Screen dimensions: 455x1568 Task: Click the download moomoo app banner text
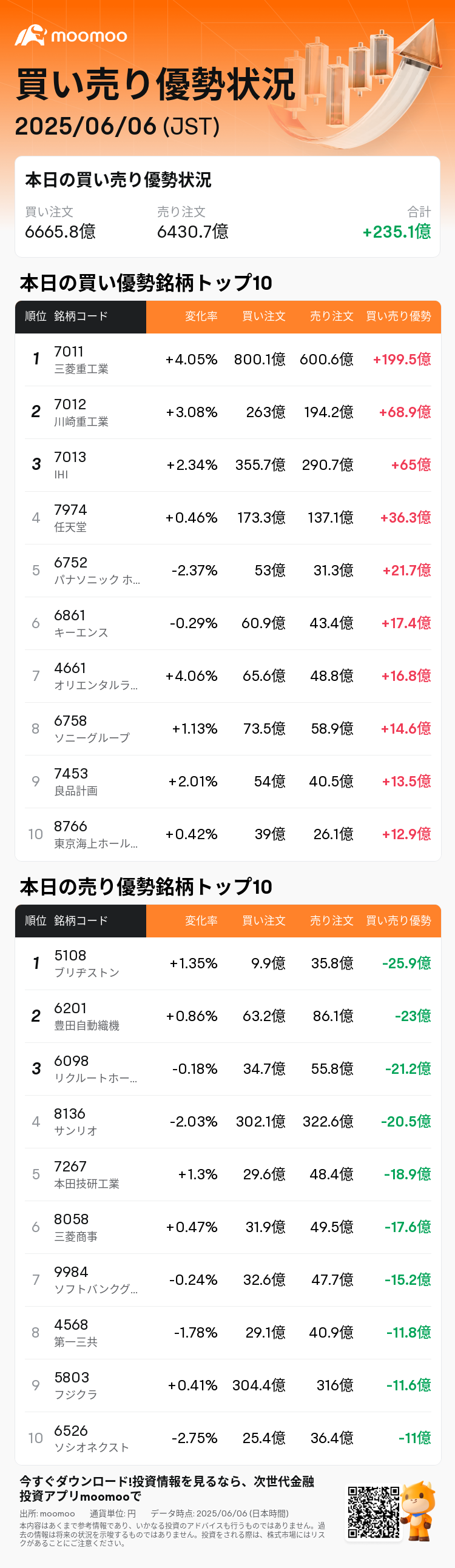pyautogui.click(x=167, y=1488)
